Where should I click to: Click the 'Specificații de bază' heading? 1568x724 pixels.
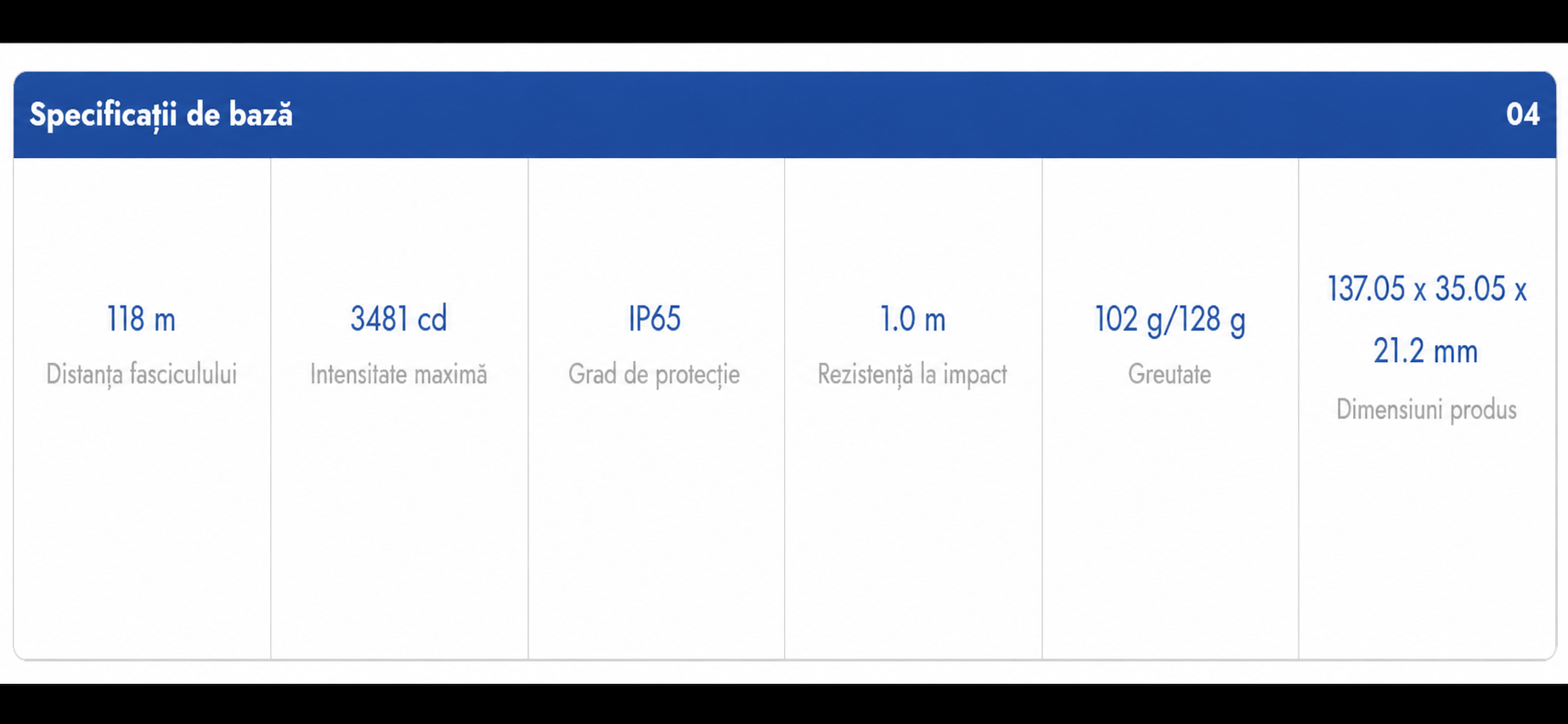coord(161,115)
